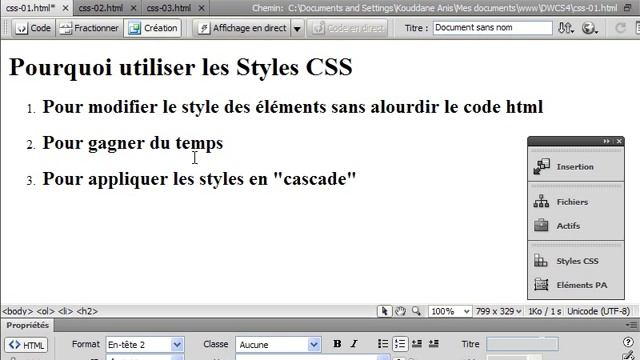Viewport: 640px width, 360px height.
Task: Open the Propriétés help icon
Action: [x=628, y=342]
